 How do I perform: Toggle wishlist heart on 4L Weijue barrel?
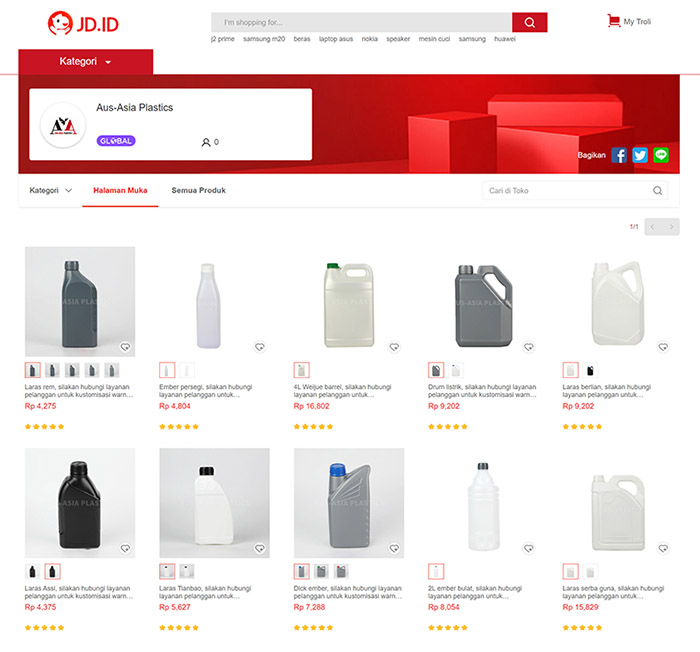pos(394,347)
